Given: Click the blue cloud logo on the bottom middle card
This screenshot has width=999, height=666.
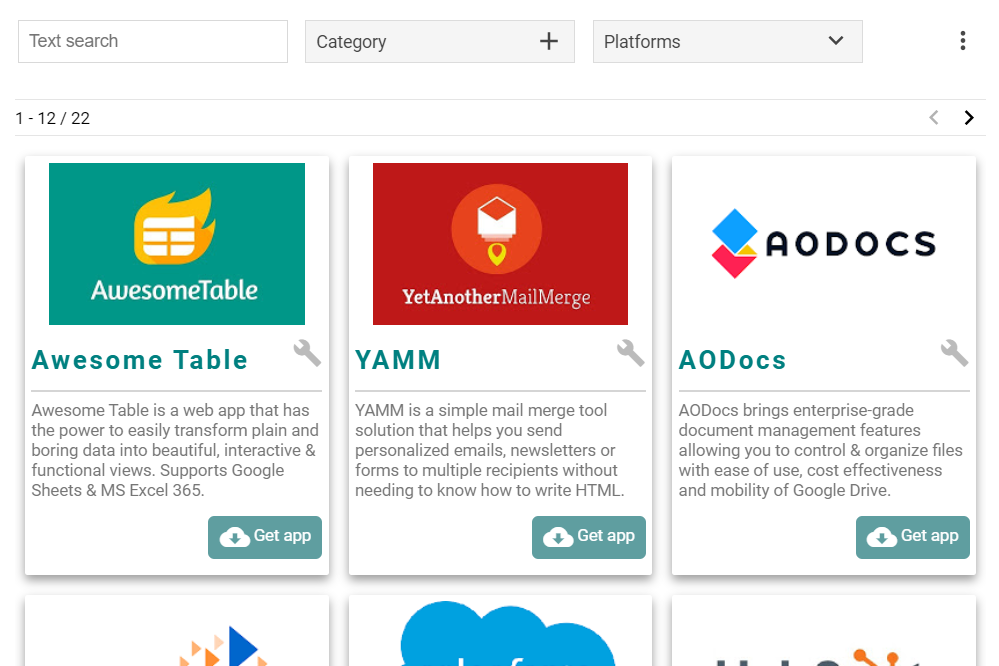Looking at the screenshot, I should pyautogui.click(x=508, y=634).
